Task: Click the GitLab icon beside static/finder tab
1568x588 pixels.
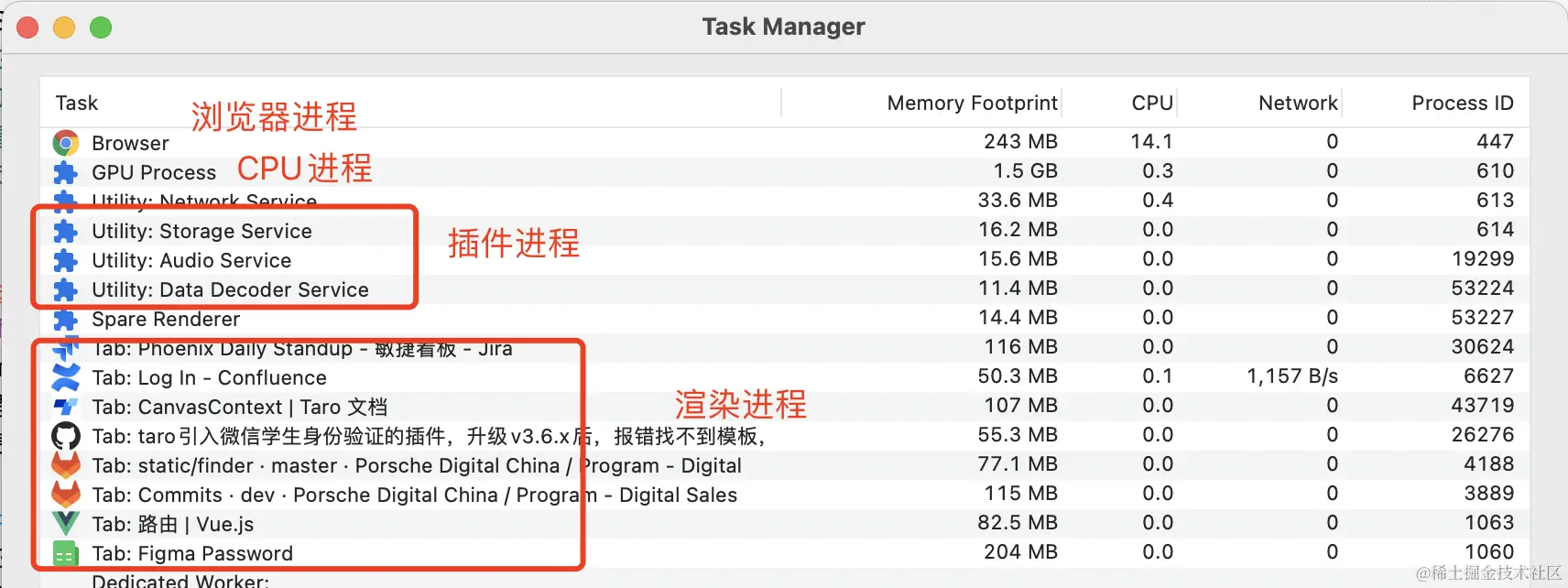Action: point(65,465)
